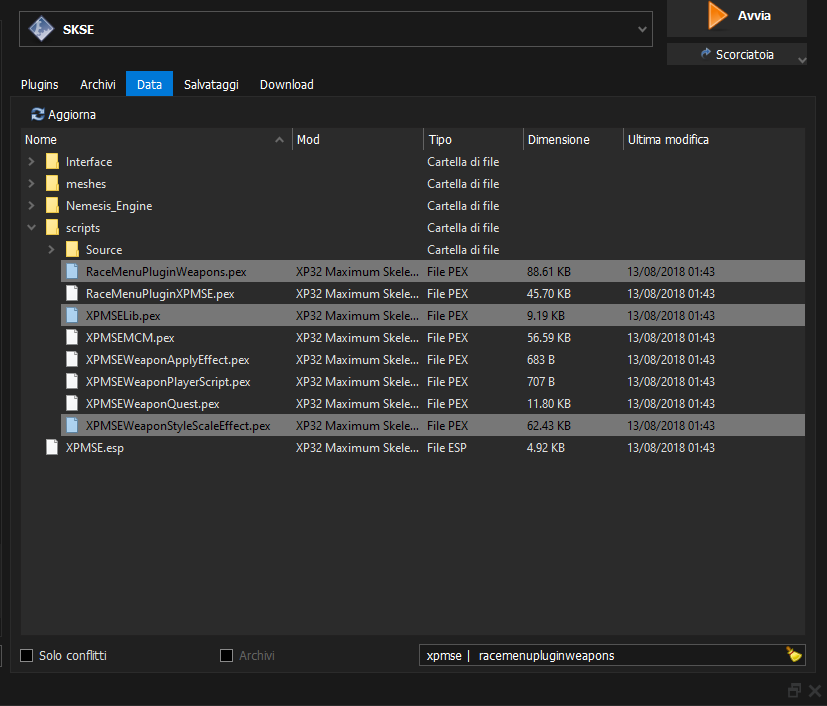Click the Mod cell of XPMSE.esp
The width and height of the screenshot is (827, 706).
coord(357,448)
